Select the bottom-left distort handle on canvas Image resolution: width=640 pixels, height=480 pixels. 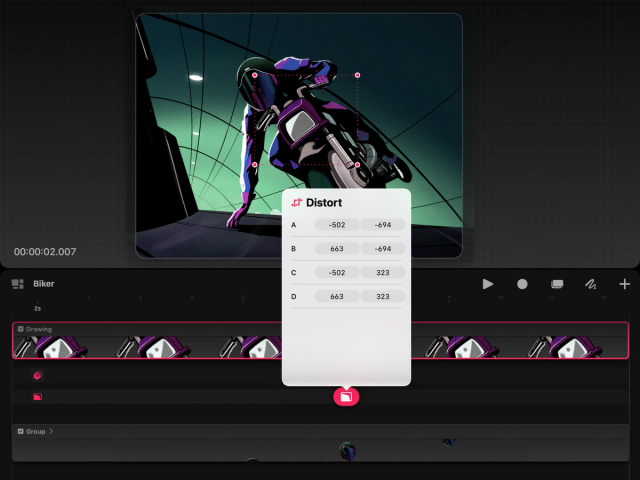255,165
